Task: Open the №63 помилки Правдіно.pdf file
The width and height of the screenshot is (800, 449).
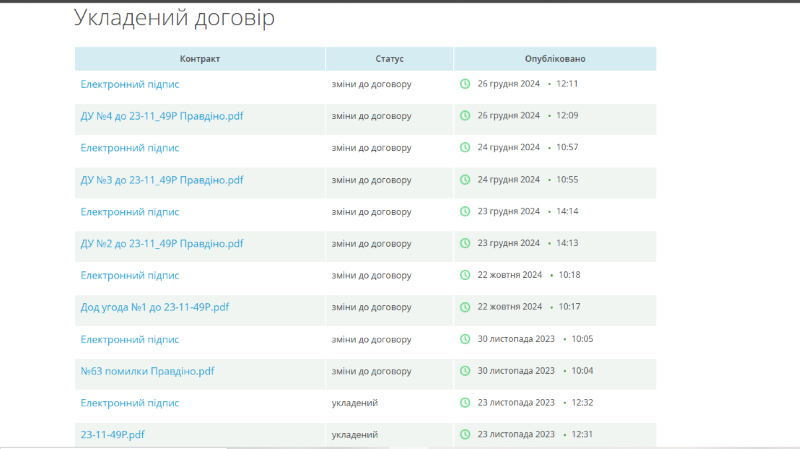Action: click(147, 371)
